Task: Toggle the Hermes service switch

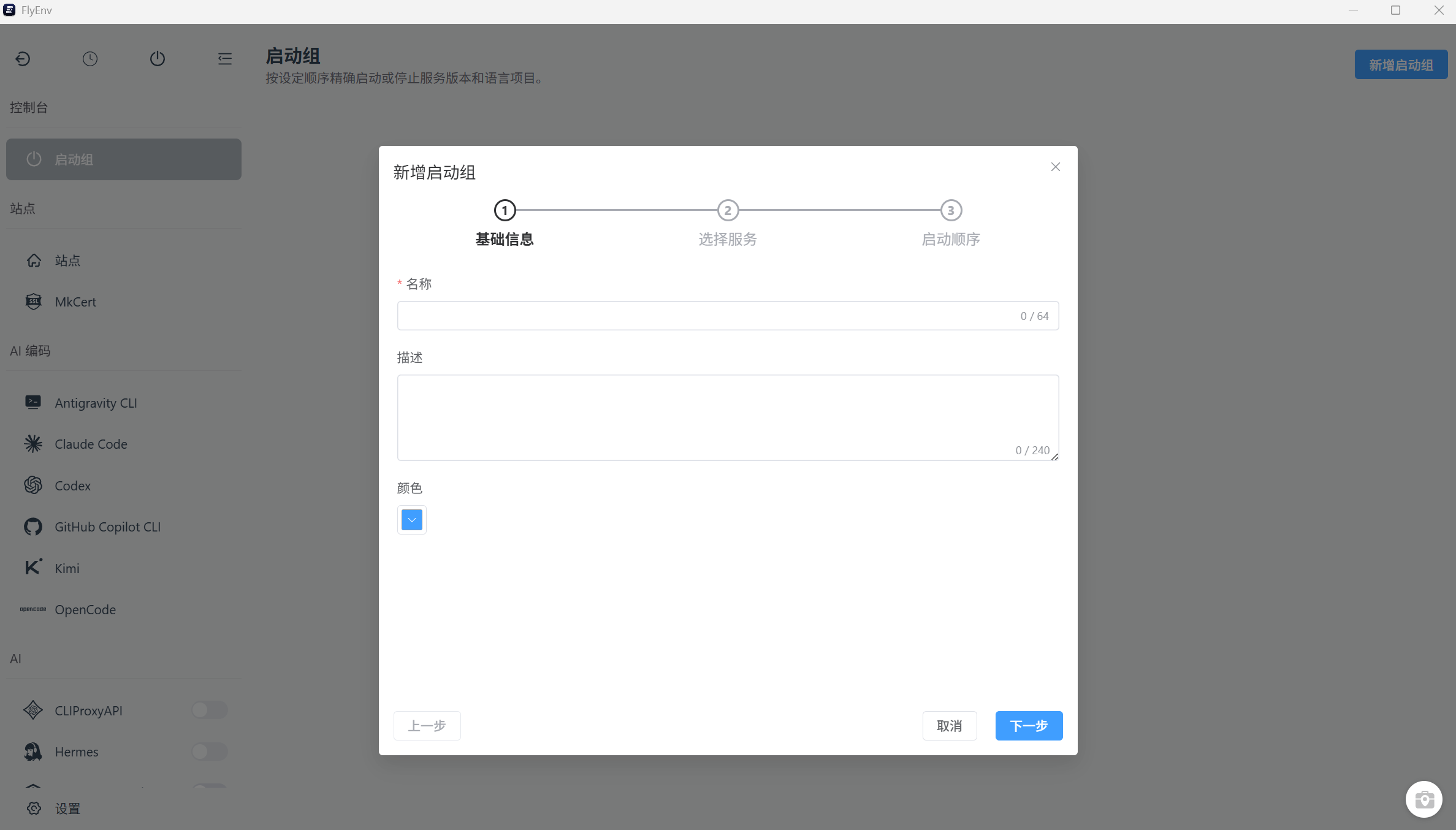Action: click(209, 752)
